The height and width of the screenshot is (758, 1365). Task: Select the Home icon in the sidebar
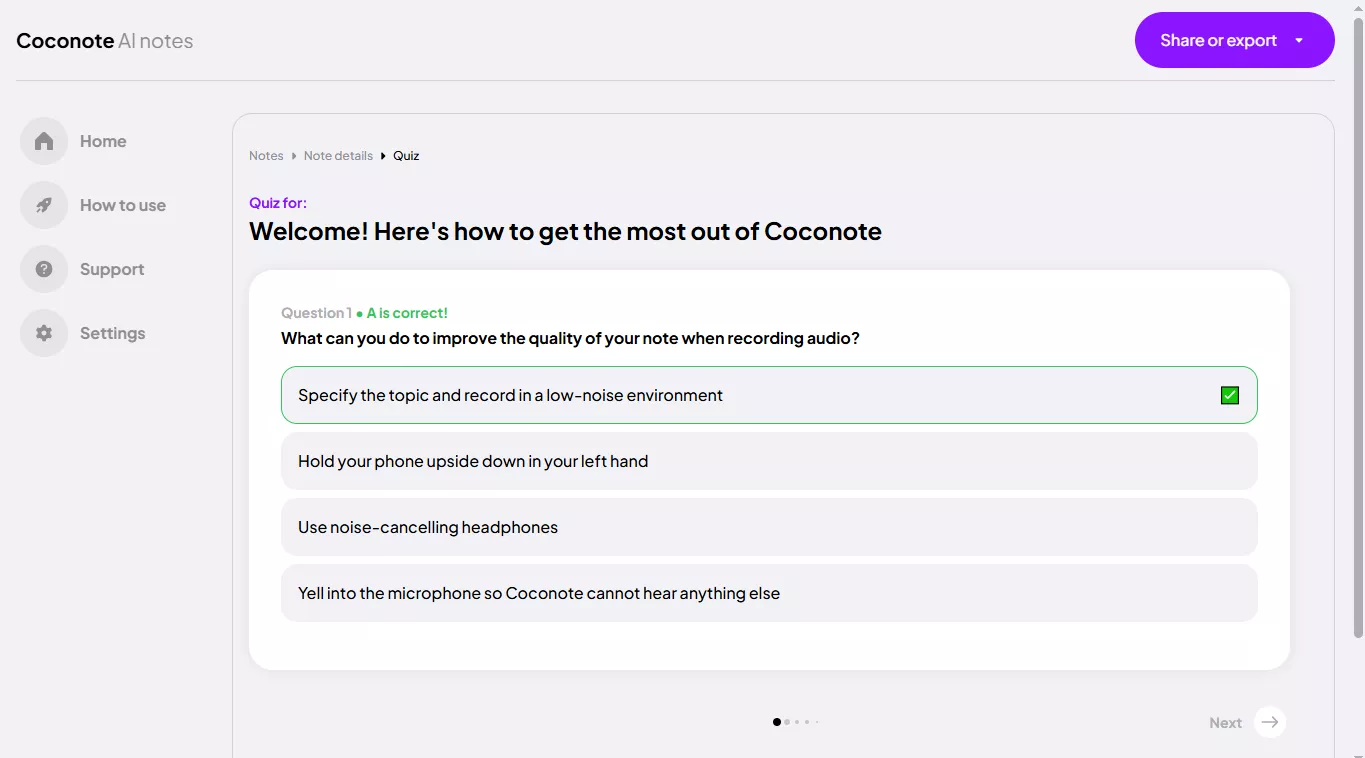click(44, 141)
